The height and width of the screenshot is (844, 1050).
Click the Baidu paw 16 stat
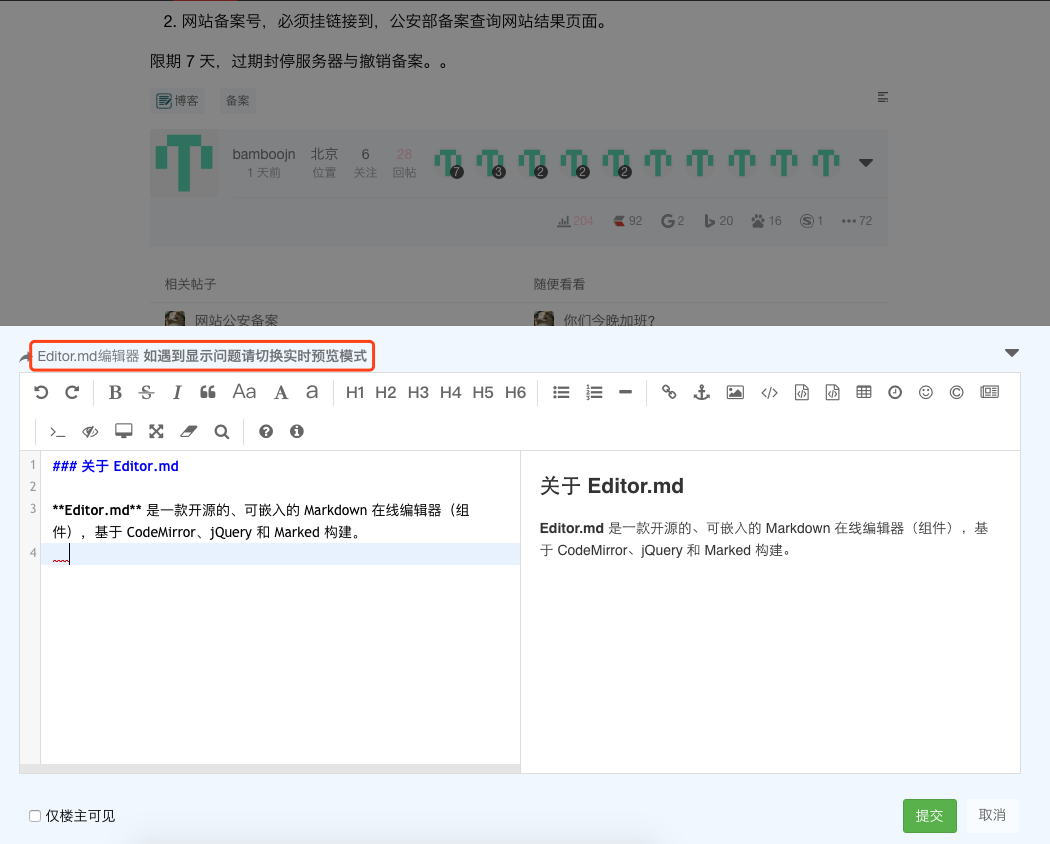[767, 221]
